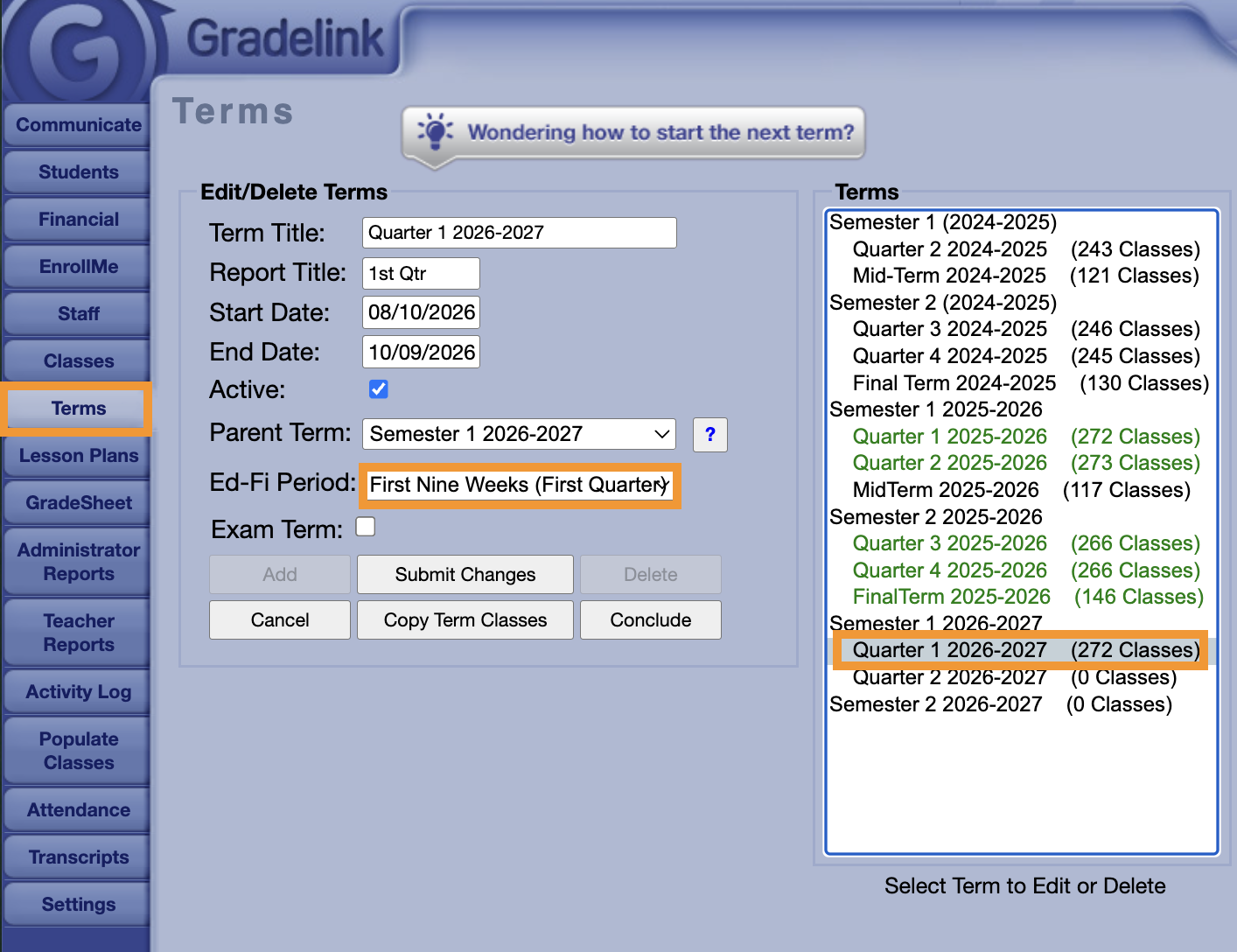View Teacher Reports
Screen dimensions: 1237x952
[x=78, y=633]
